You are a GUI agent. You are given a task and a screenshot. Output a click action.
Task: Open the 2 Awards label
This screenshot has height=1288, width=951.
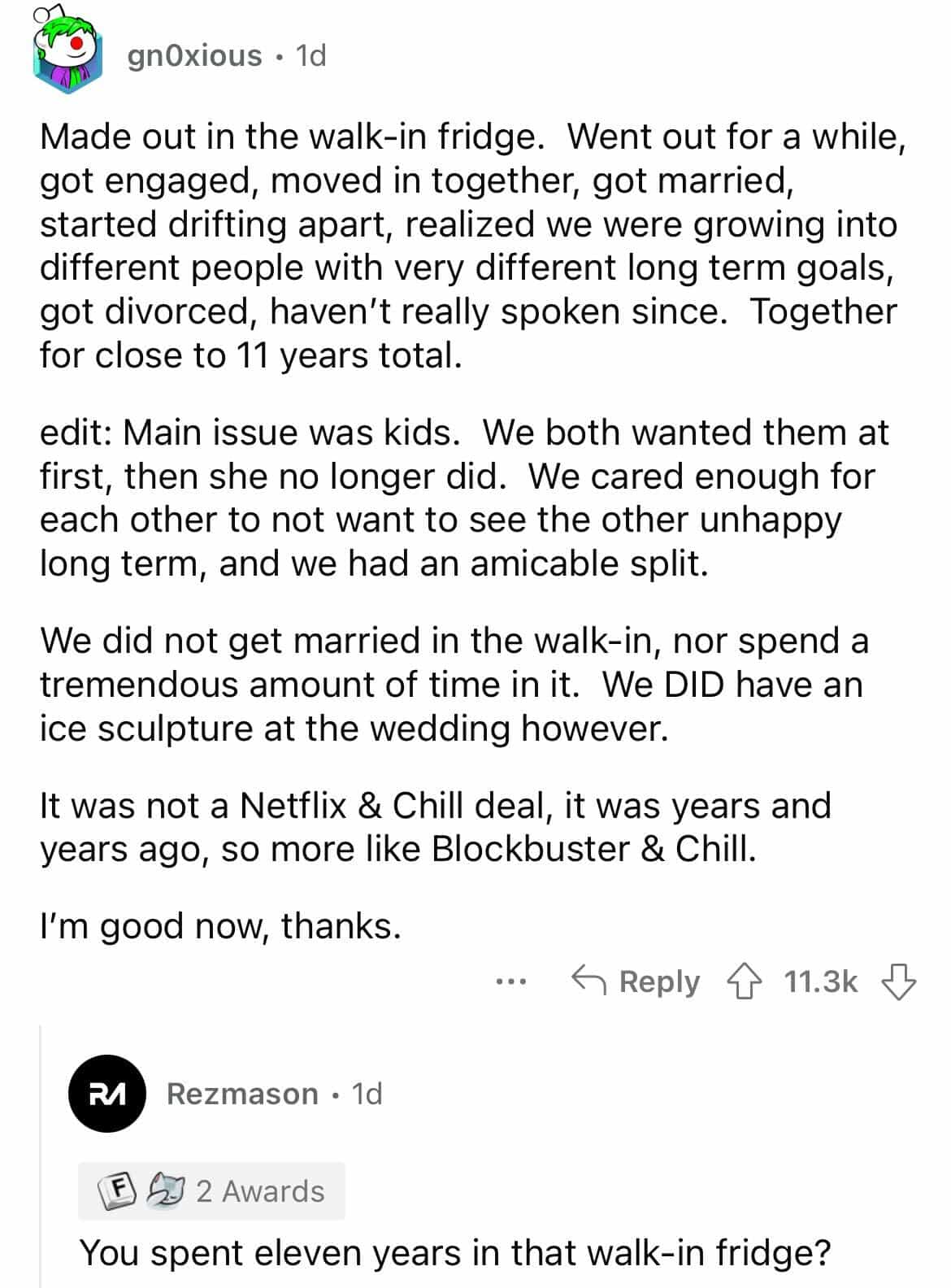260,1191
